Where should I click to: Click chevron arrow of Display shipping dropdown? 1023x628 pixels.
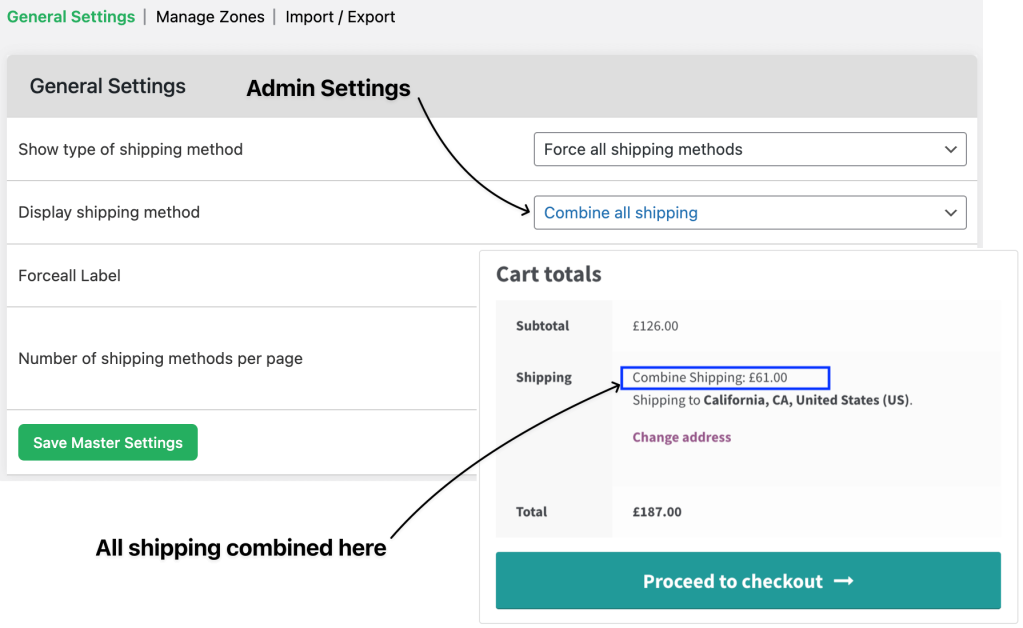point(951,213)
